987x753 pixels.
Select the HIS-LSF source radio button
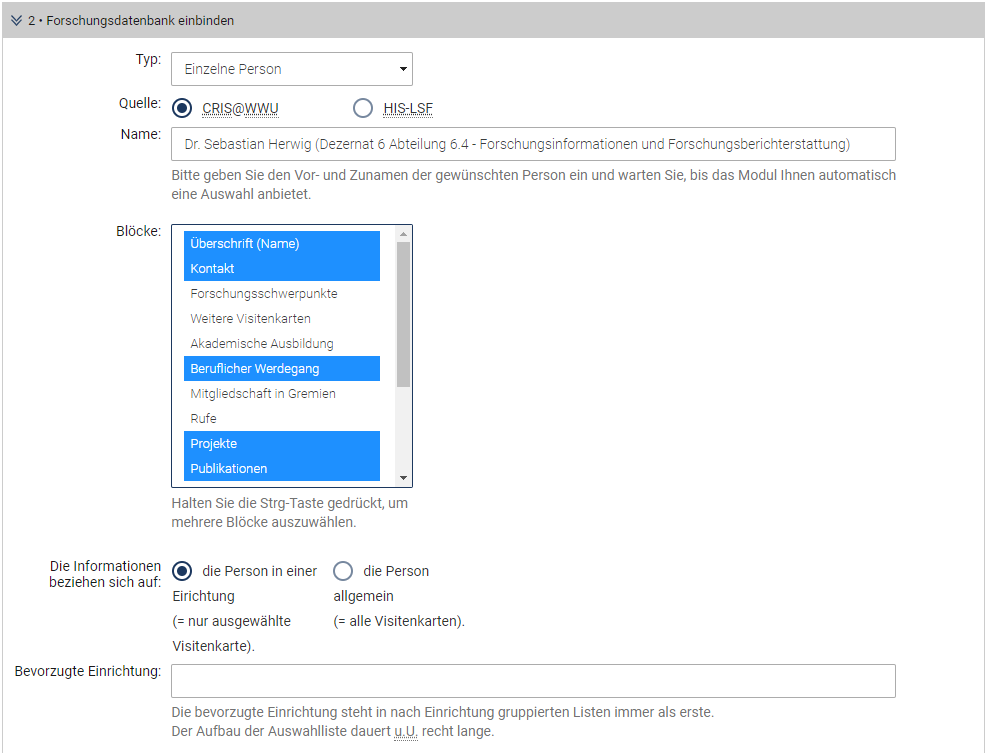coord(363,108)
